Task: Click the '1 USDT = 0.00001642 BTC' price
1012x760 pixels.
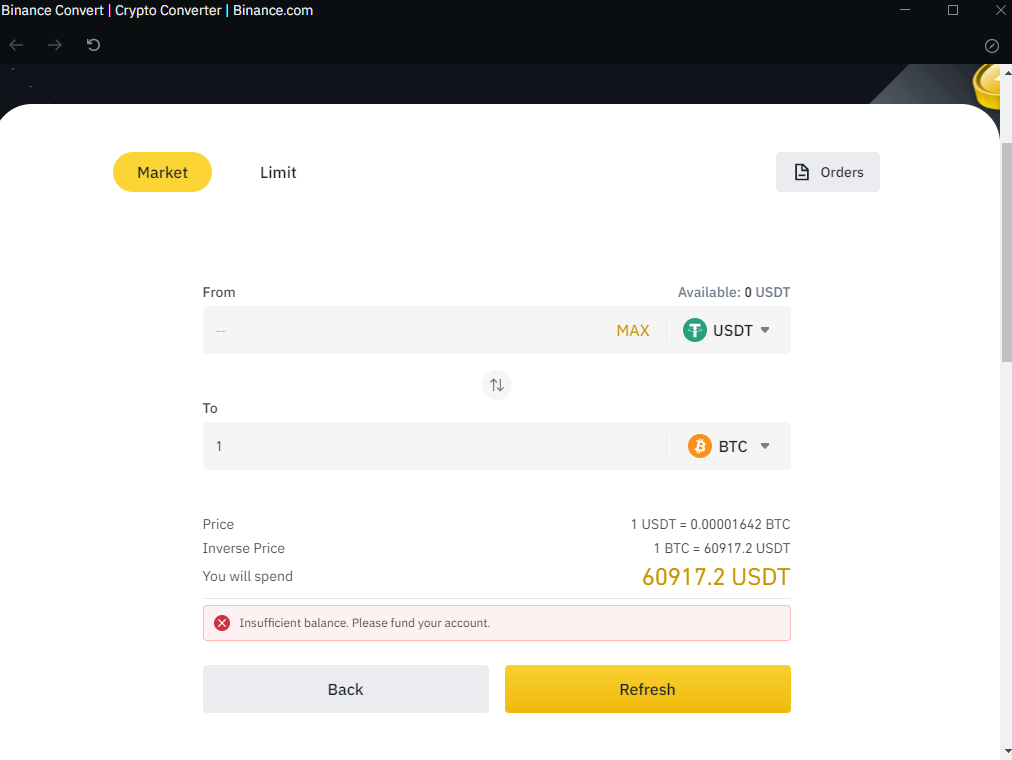Action: [710, 524]
